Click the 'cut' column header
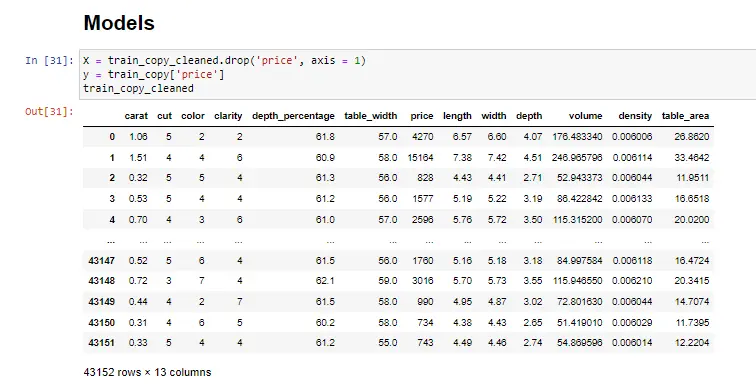This screenshot has width=756, height=385. click(x=164, y=116)
